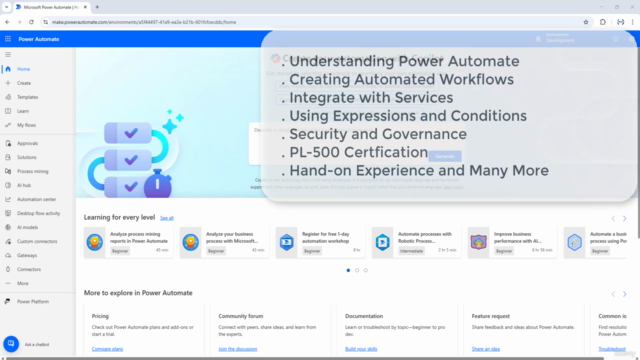
Task: Click the AI hub sidebar icon
Action: pos(8,185)
